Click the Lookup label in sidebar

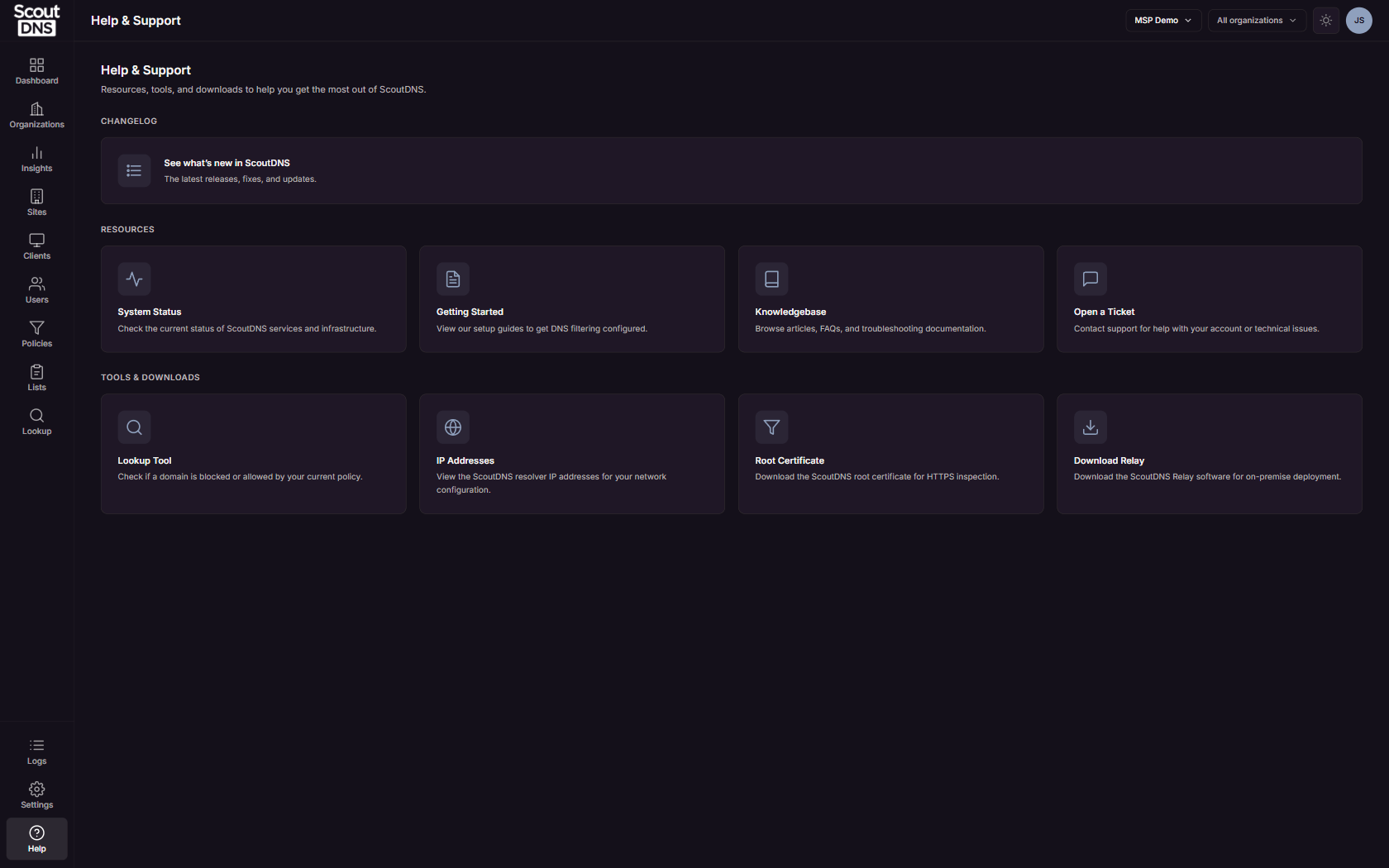[x=36, y=432]
